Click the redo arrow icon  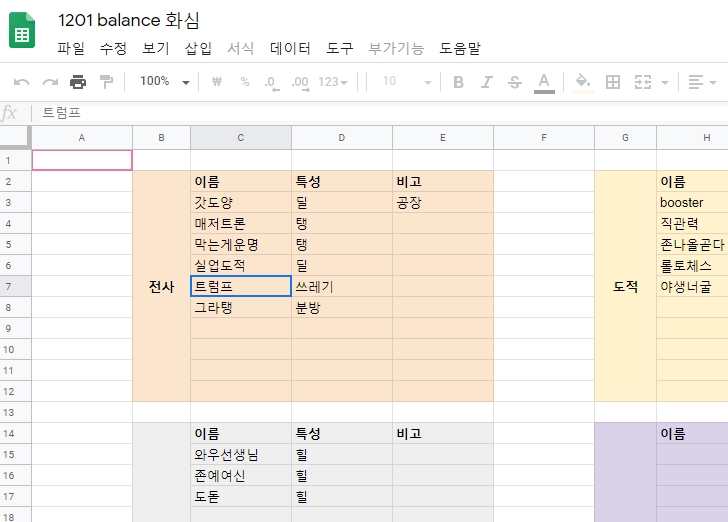pos(50,82)
